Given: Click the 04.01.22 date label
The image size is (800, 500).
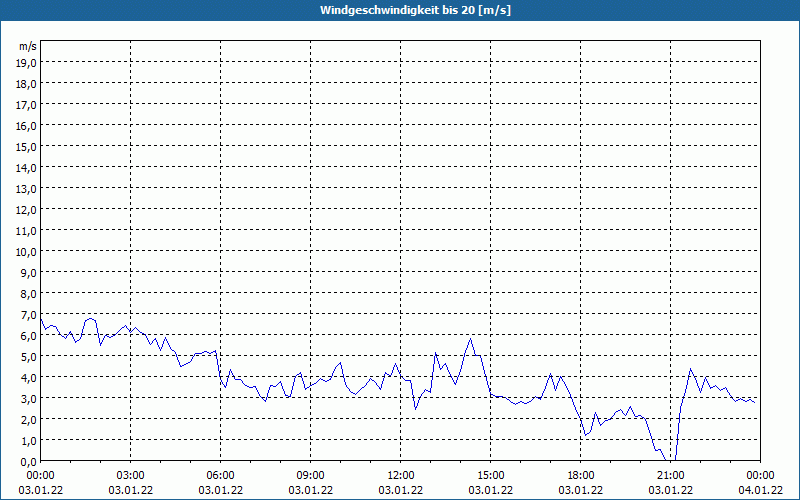Looking at the screenshot, I should [761, 490].
